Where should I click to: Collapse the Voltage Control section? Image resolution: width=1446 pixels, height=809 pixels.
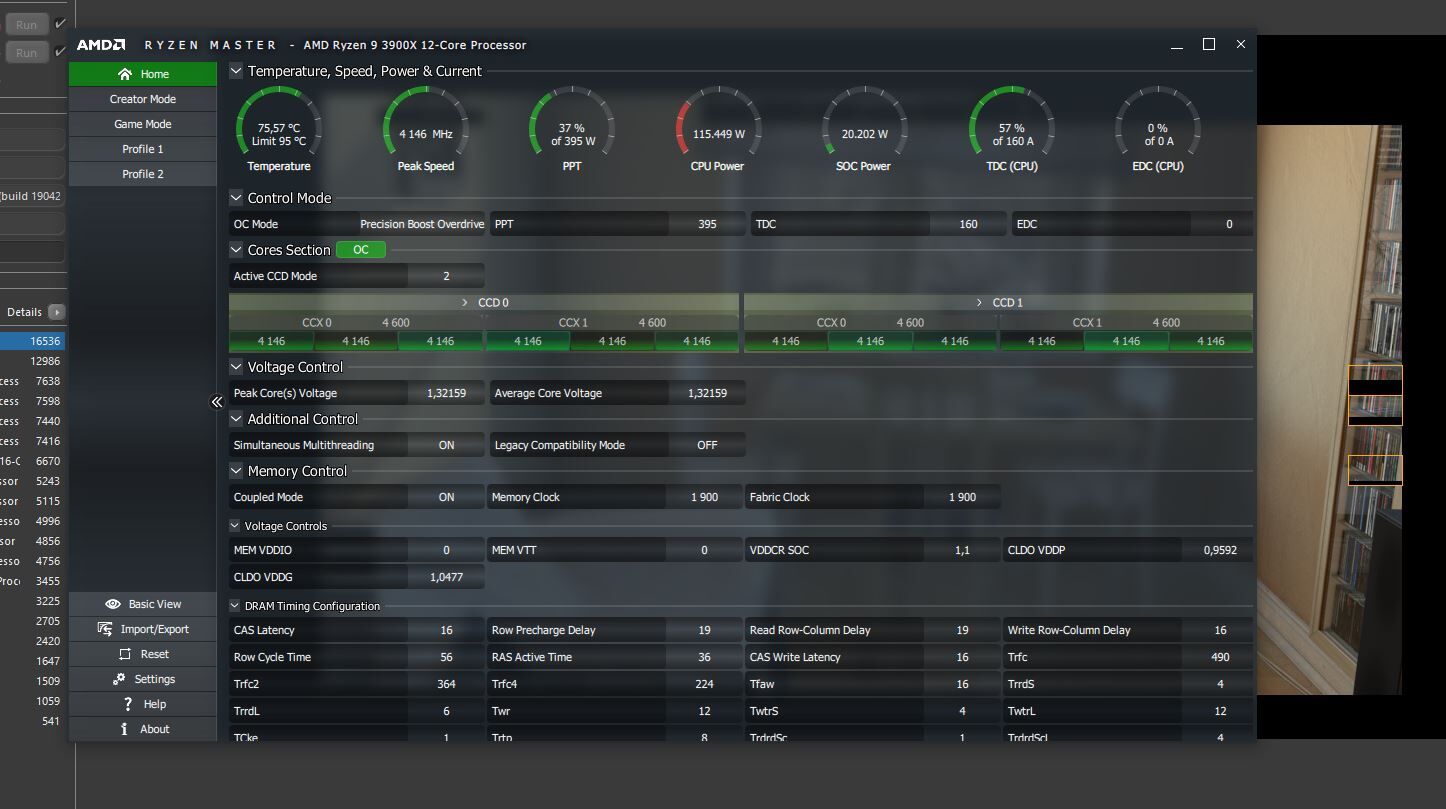(236, 367)
